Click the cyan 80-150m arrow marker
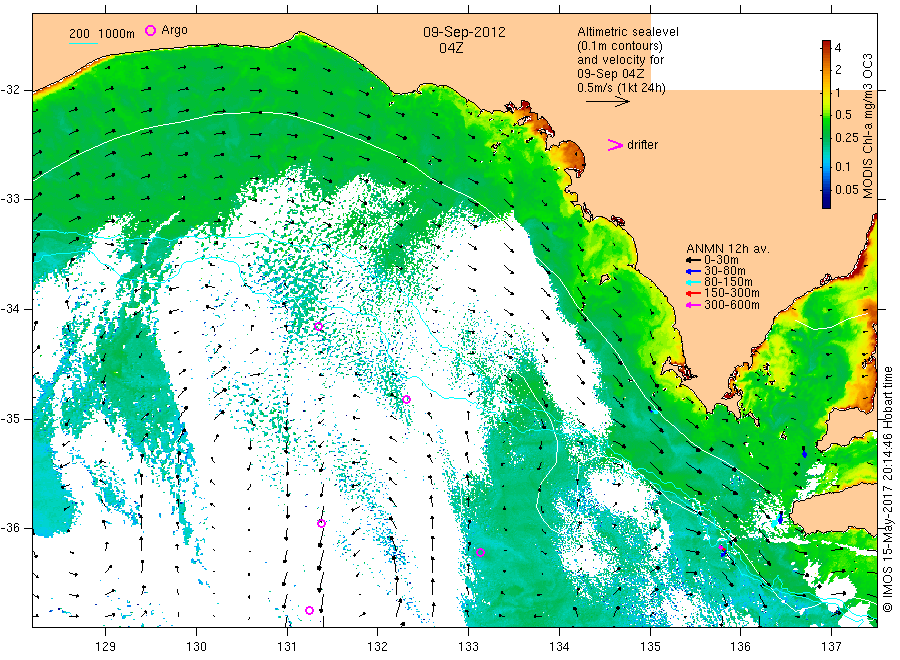The height and width of the screenshot is (660, 900). (693, 282)
